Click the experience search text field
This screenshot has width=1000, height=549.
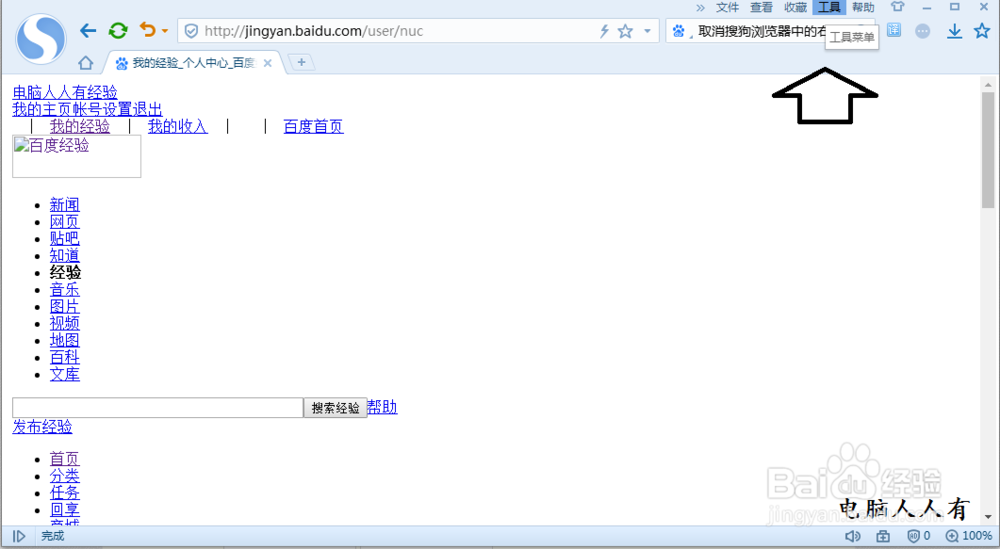158,407
